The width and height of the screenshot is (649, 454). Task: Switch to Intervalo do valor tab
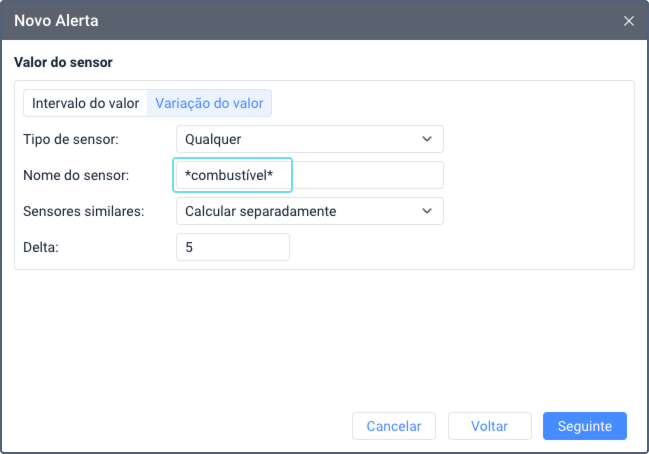click(x=85, y=103)
